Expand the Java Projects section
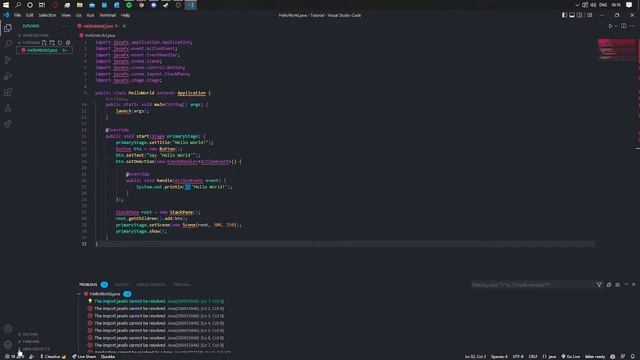Screen dimensions: 640x360 pos(34,349)
